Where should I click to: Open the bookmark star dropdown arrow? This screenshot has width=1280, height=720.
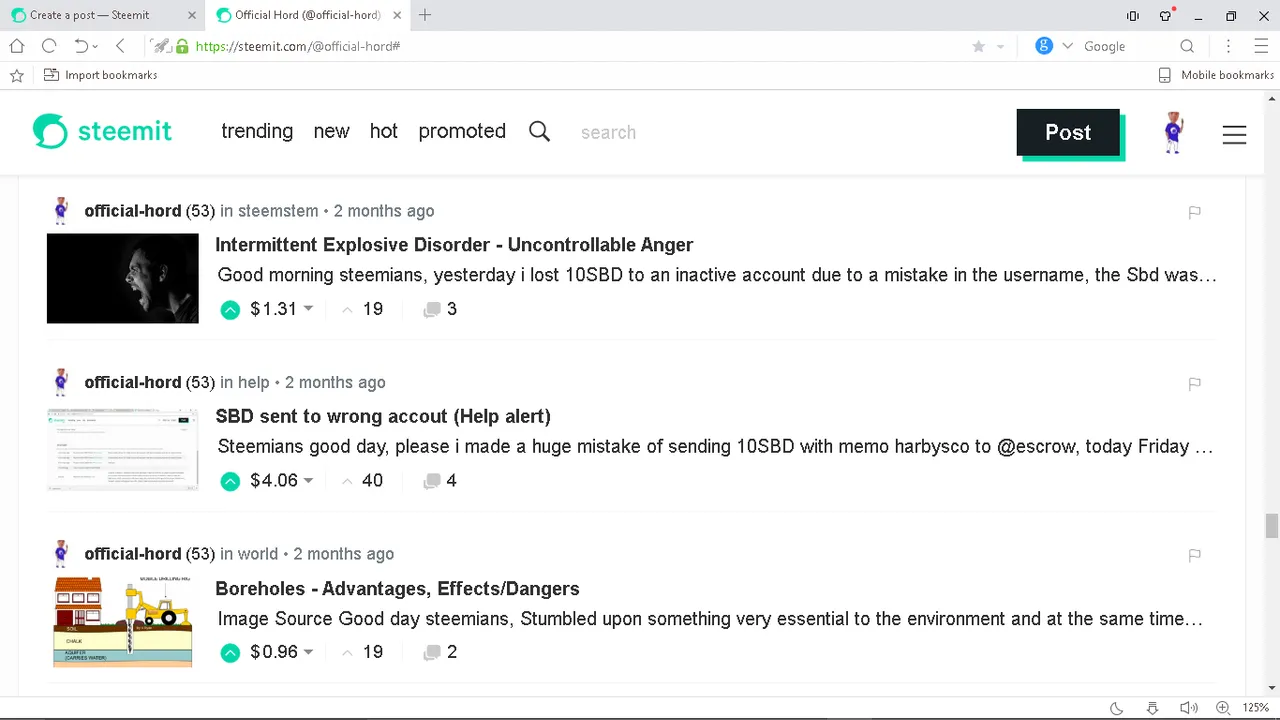(1000, 47)
